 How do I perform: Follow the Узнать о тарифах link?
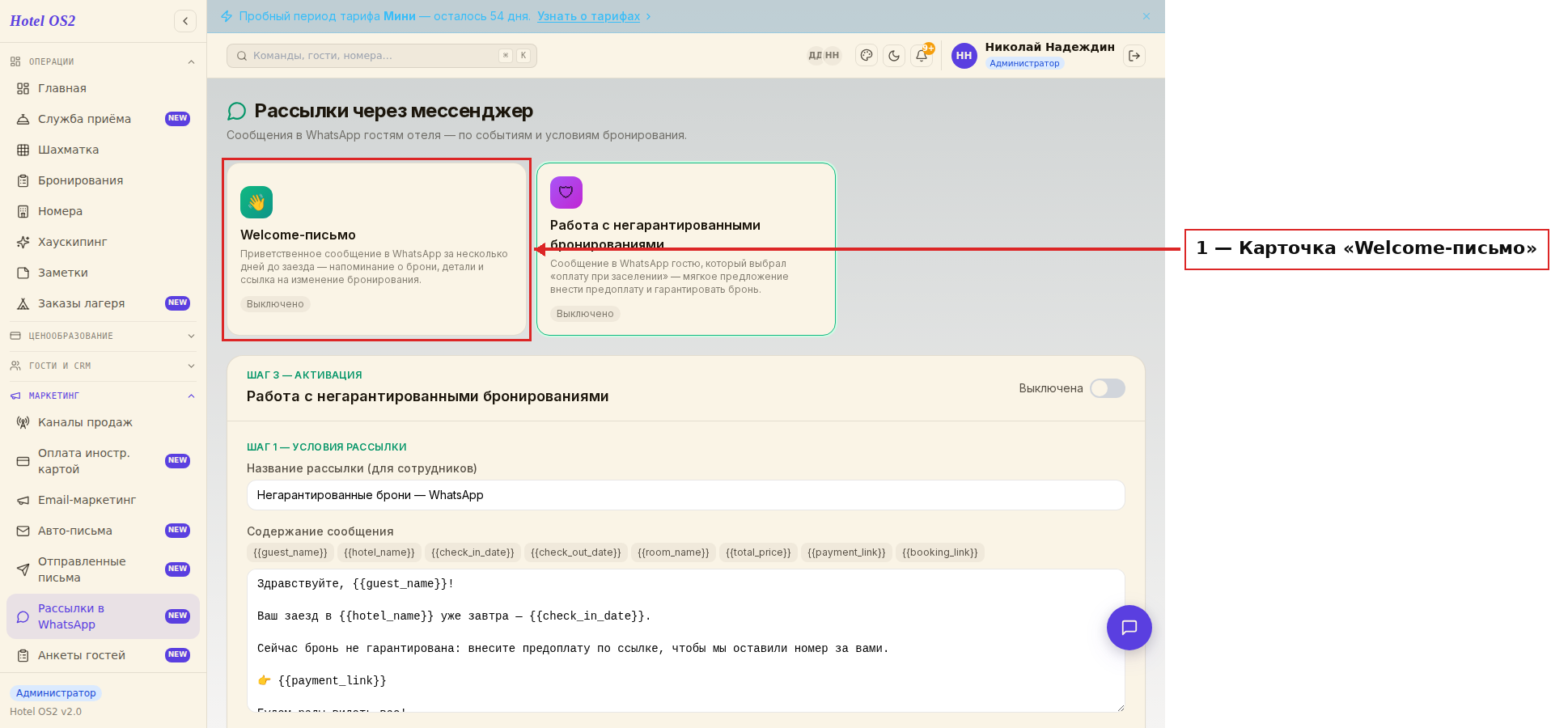(x=588, y=16)
